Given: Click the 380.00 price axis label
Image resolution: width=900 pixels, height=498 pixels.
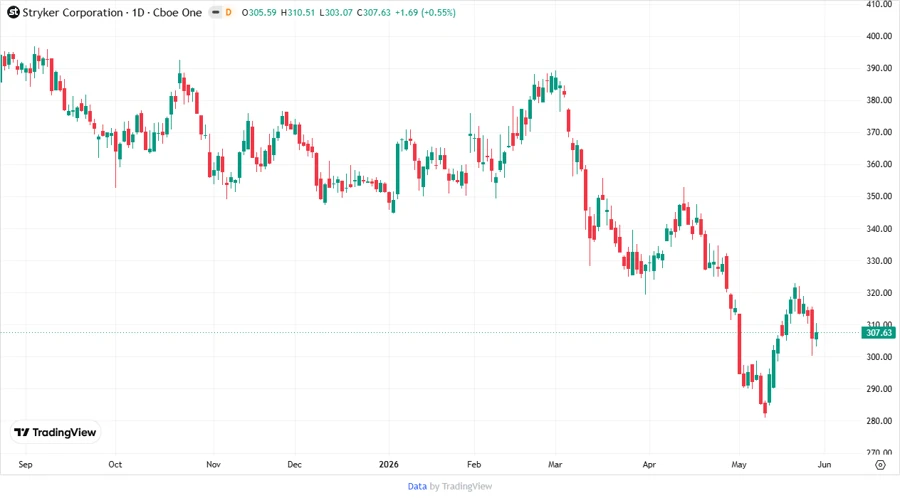Looking at the screenshot, I should tap(879, 100).
